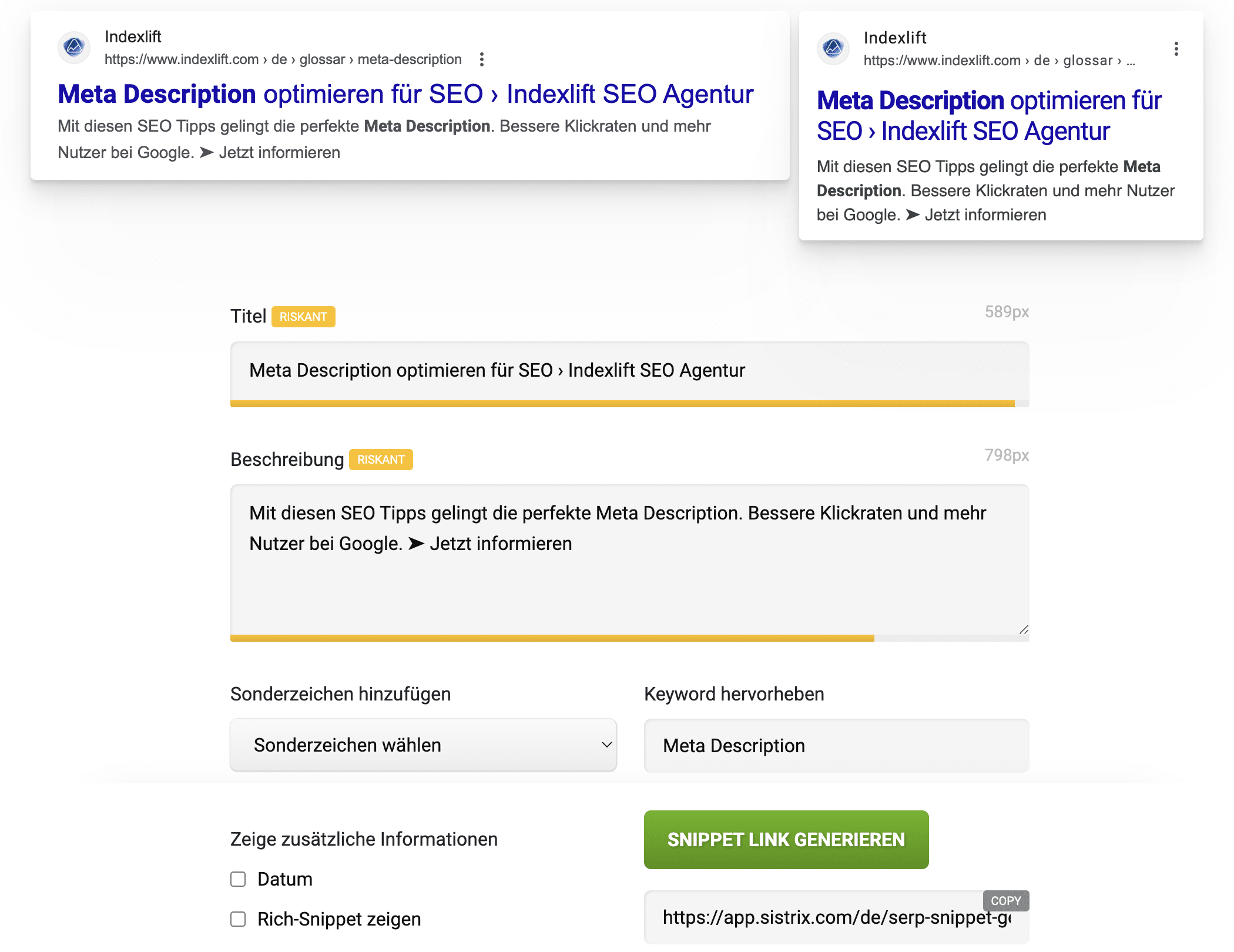Screen dimensions: 1234x952
Task: Click into the Titel input field
Action: [x=629, y=371]
